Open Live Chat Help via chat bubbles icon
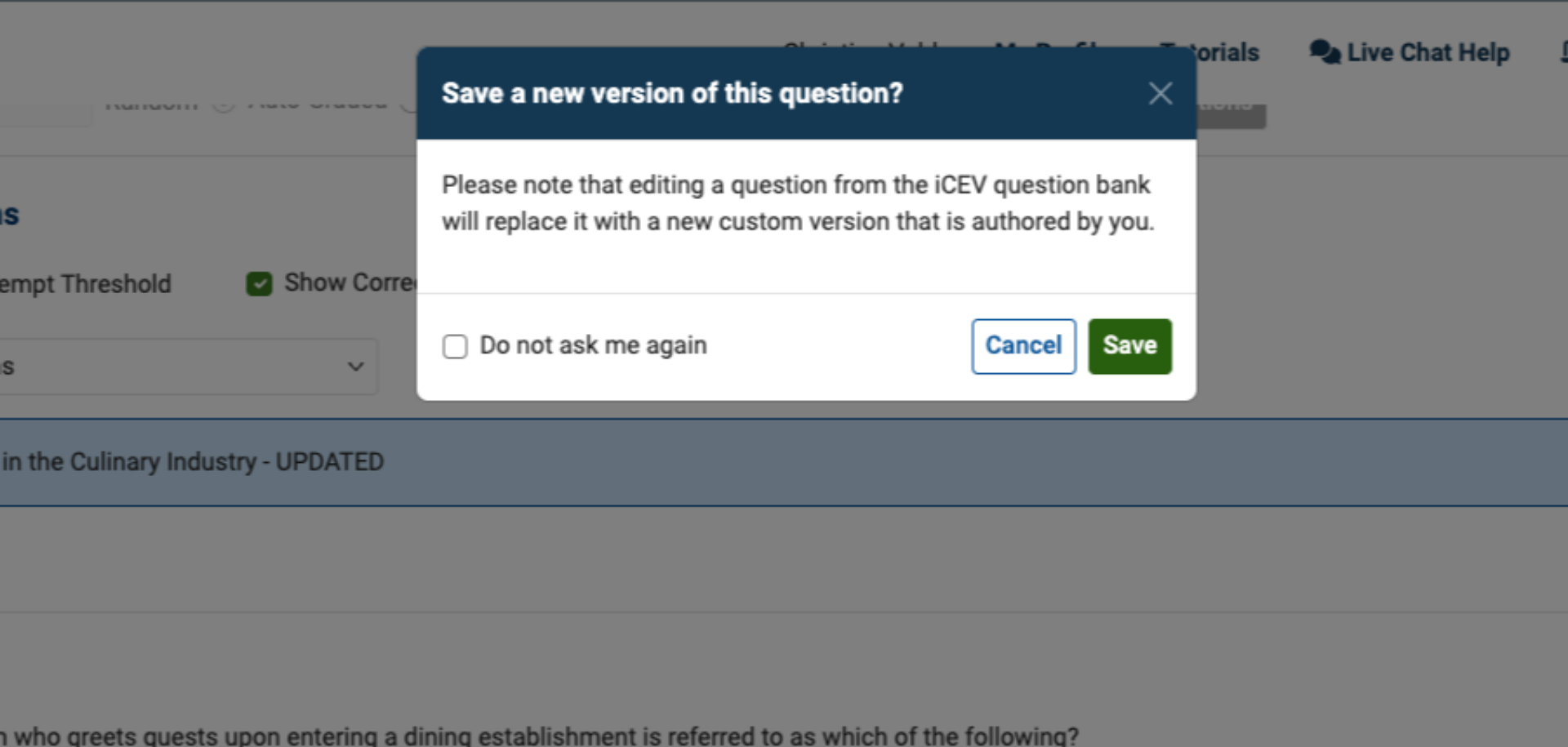1568x747 pixels. tap(1325, 51)
